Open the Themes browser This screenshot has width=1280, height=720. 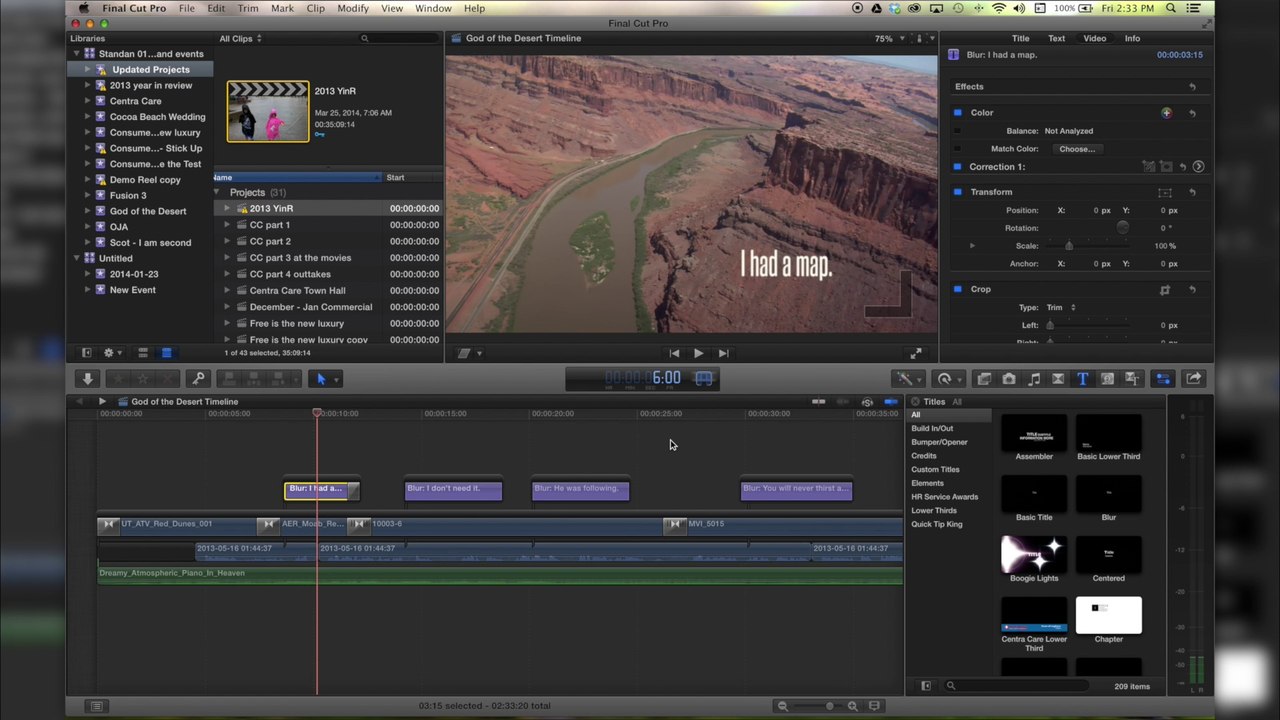1132,379
